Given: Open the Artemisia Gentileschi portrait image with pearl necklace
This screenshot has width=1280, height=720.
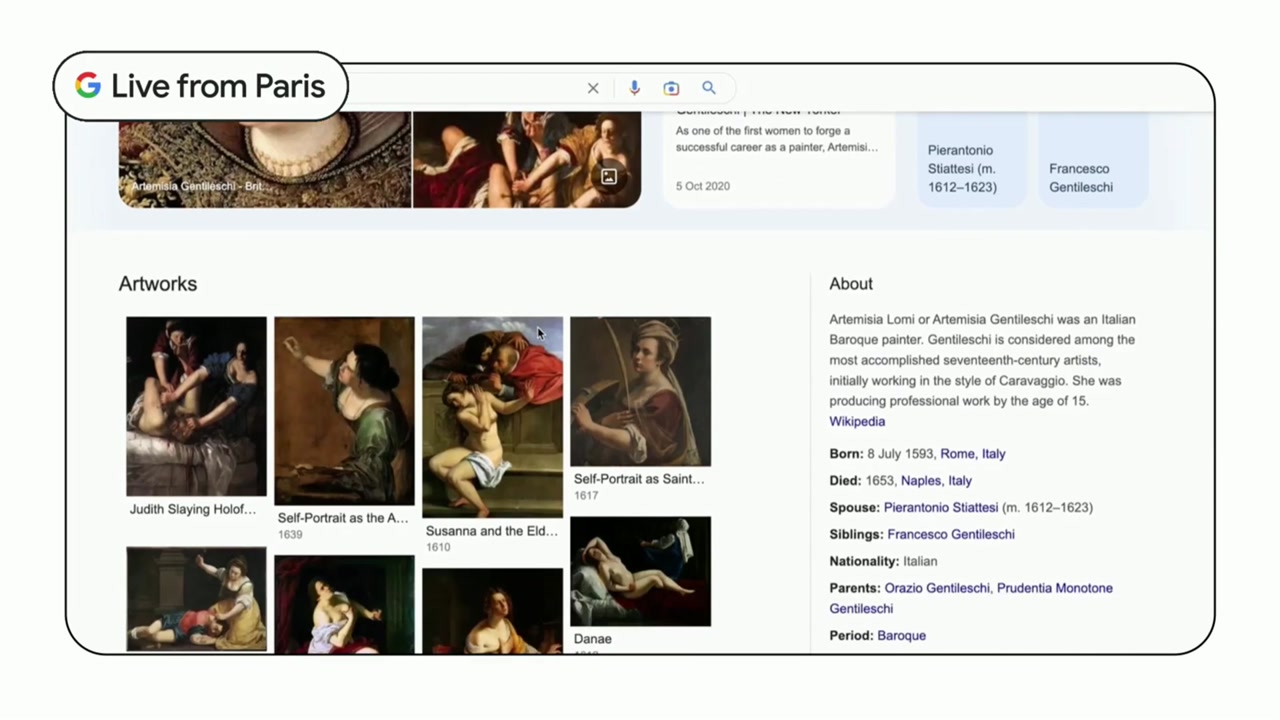Looking at the screenshot, I should (265, 159).
